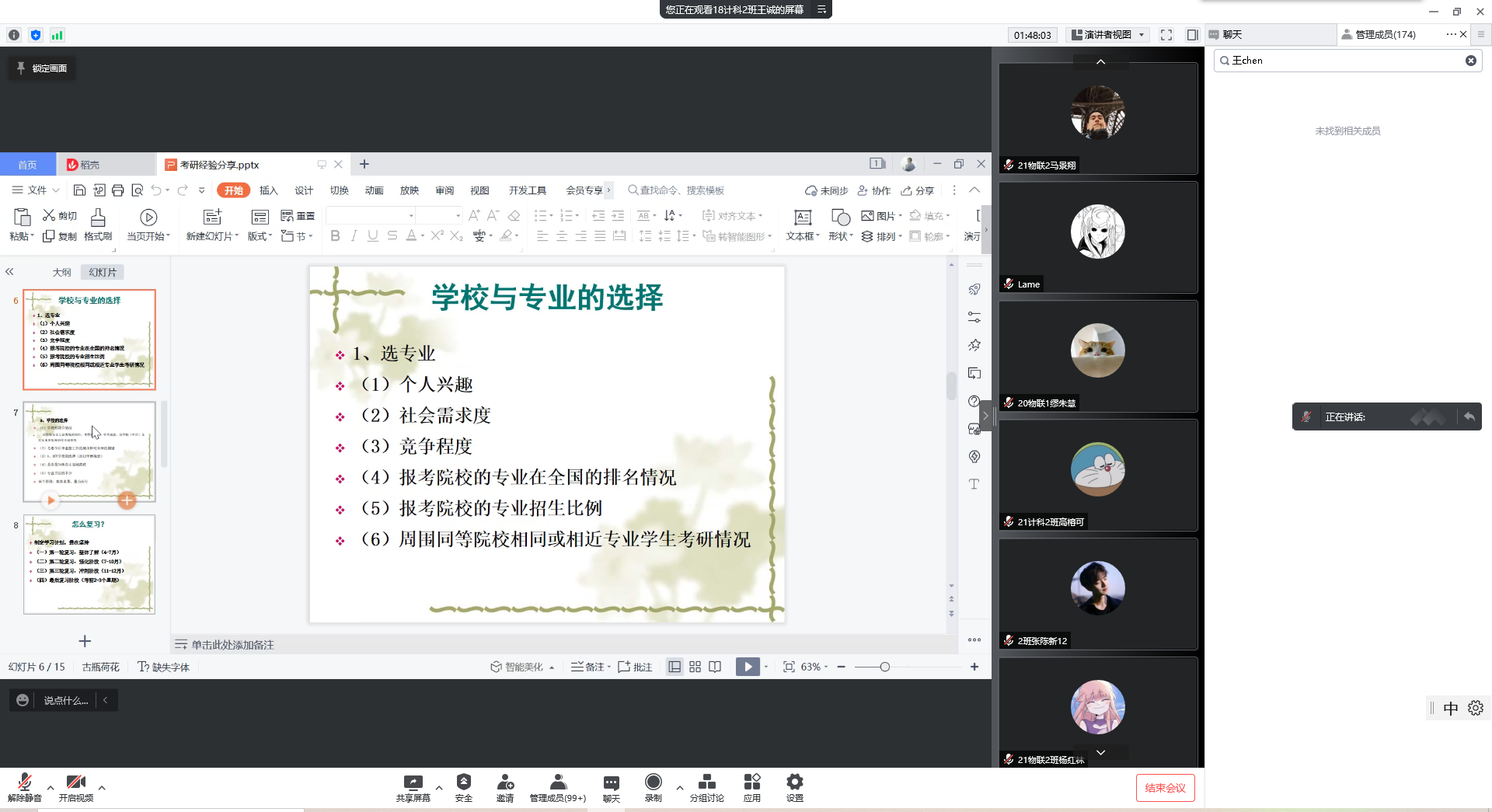Open the Record button in meeting toolbar
This screenshot has width=1492, height=812.
[x=654, y=783]
